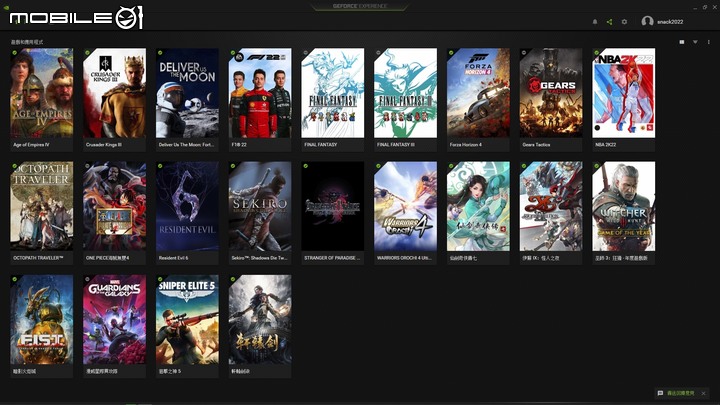Image resolution: width=720 pixels, height=405 pixels.
Task: Open settings via the gear icon
Action: coord(624,22)
